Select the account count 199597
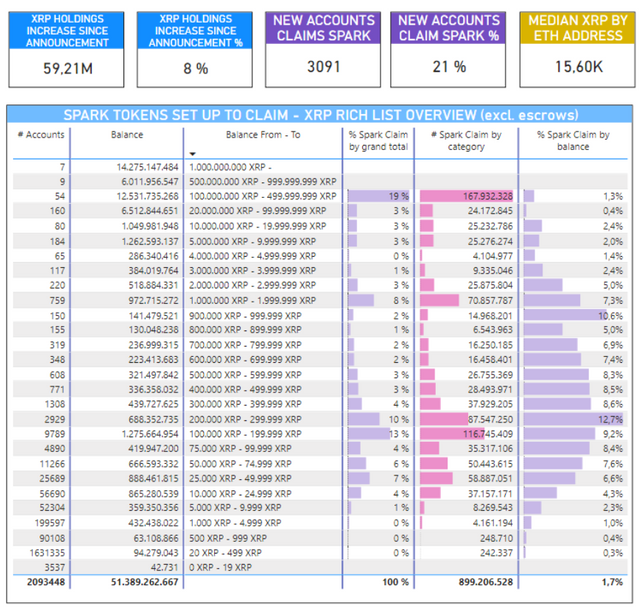This screenshot has height=609, width=640. [50, 523]
